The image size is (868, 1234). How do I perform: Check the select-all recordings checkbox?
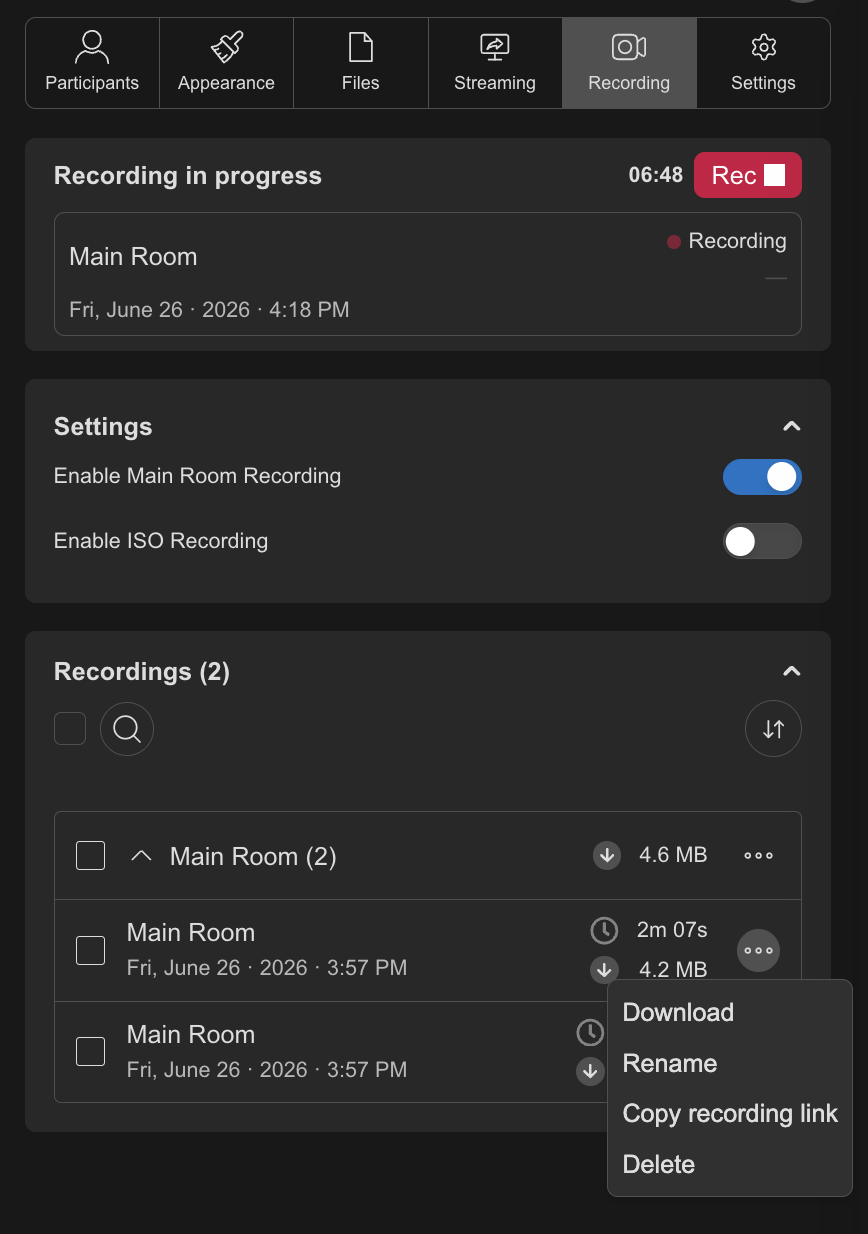pos(70,729)
